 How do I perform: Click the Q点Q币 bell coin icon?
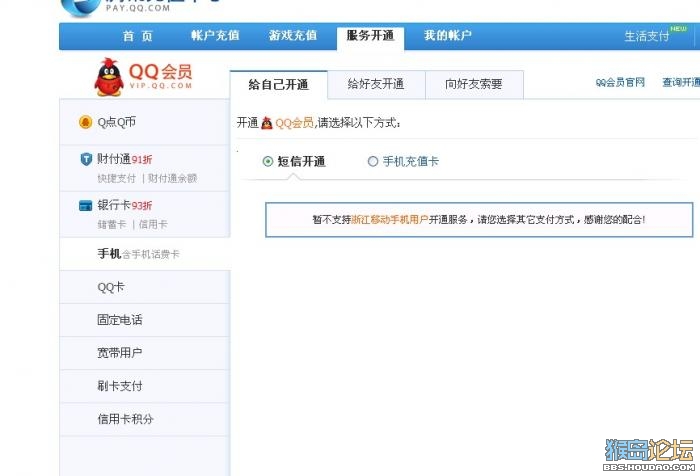pos(85,122)
